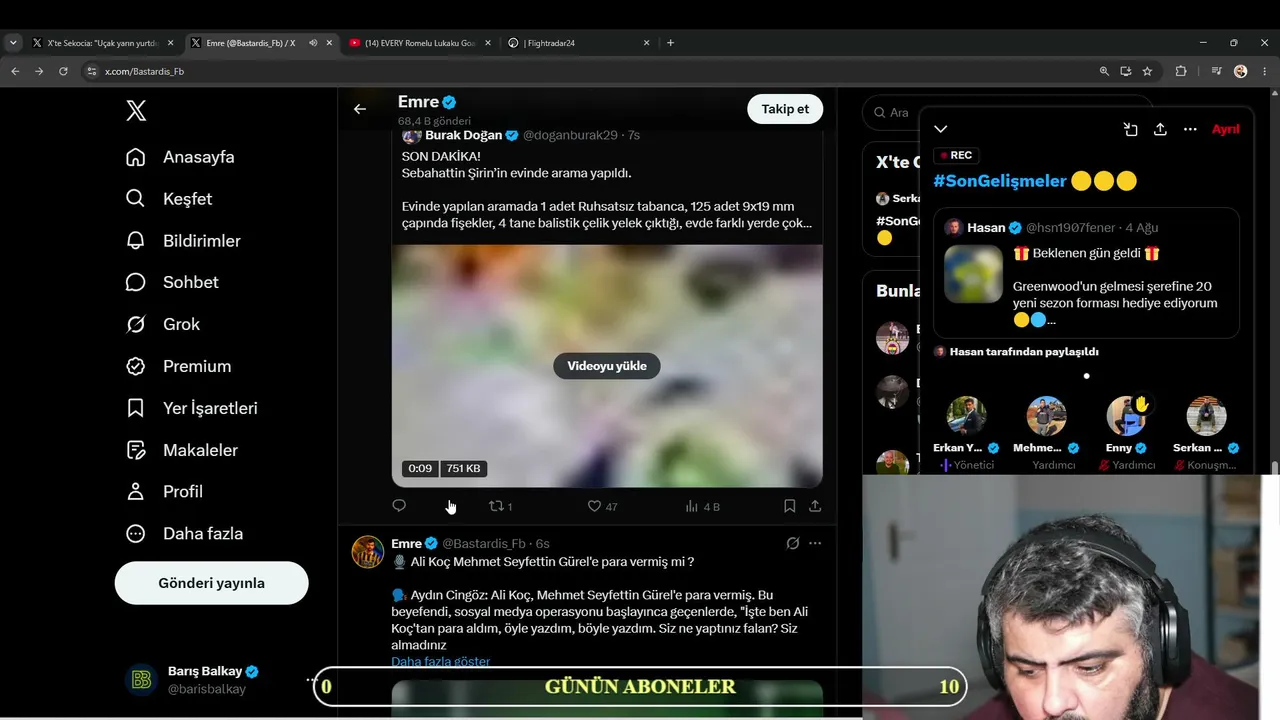
Task: Click the Gönderi yayınla button
Action: coord(212,583)
